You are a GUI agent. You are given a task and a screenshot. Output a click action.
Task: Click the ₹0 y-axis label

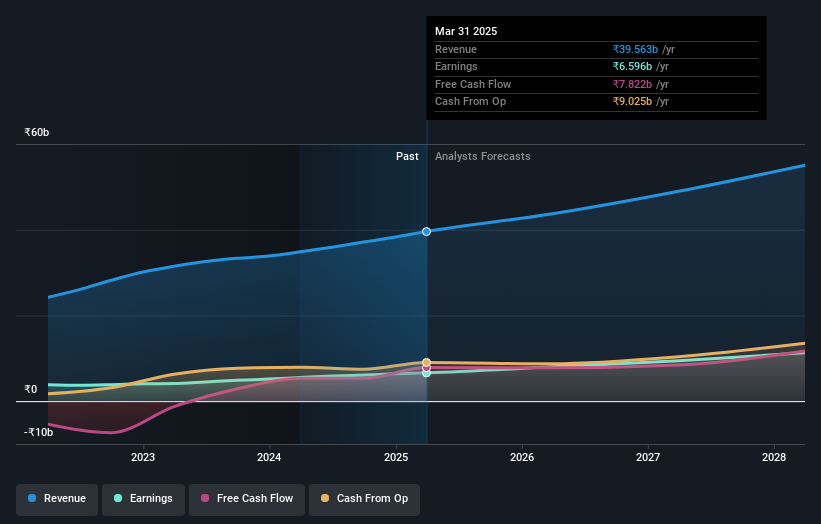(x=31, y=389)
